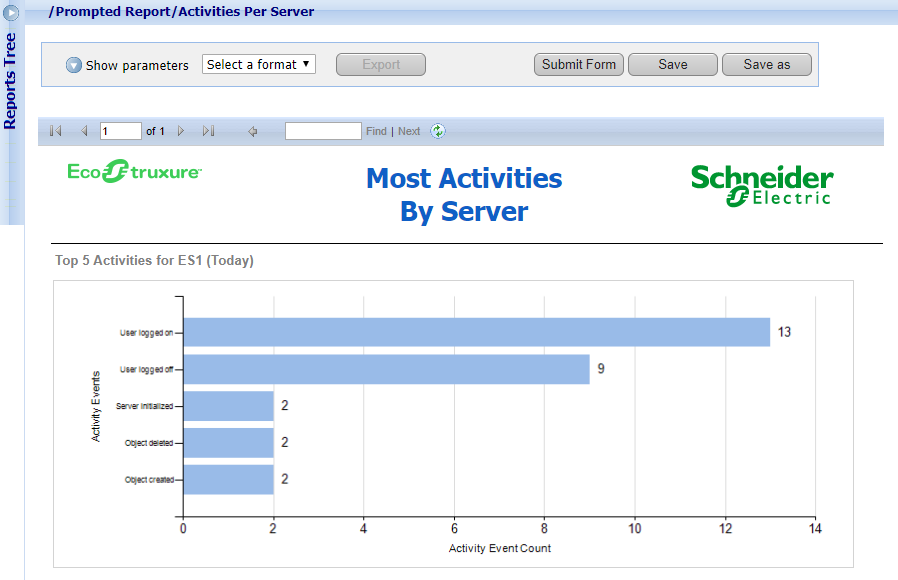Toggle the Show parameters arrow icon
Screen dimensions: 898x580
(x=73, y=65)
